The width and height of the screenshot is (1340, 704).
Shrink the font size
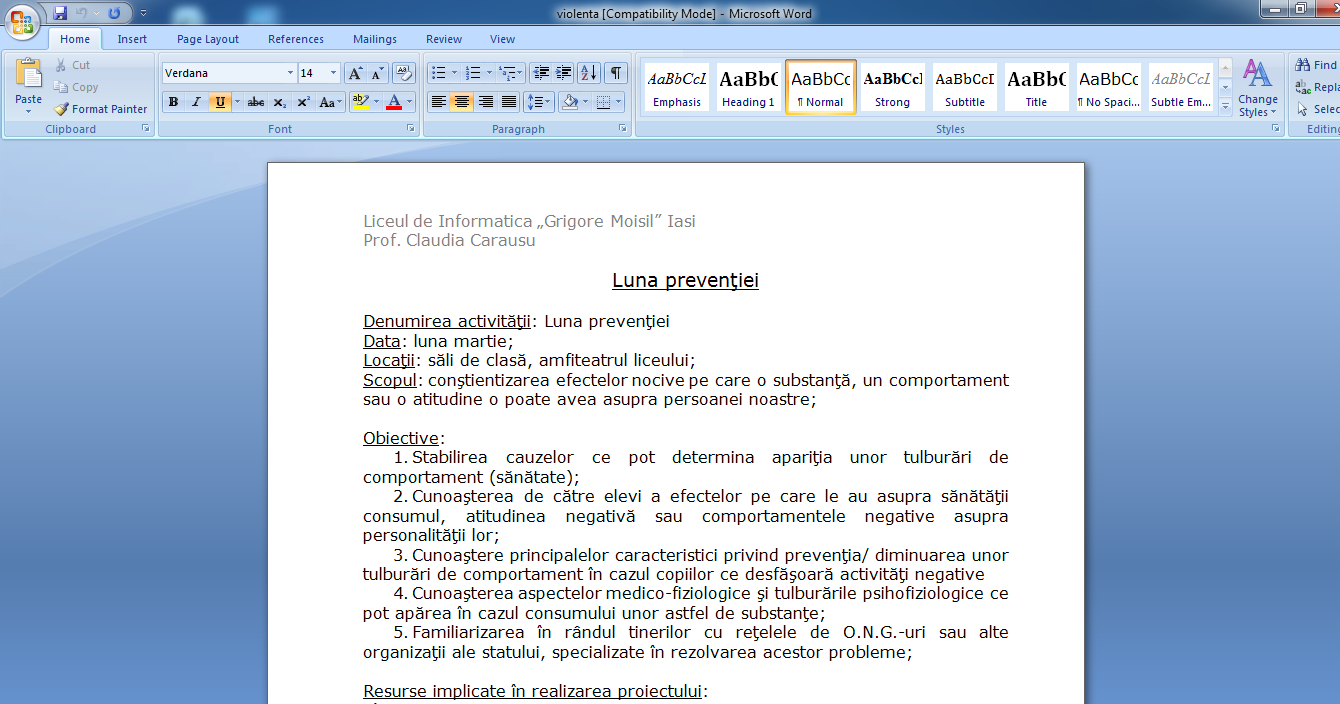coord(377,73)
